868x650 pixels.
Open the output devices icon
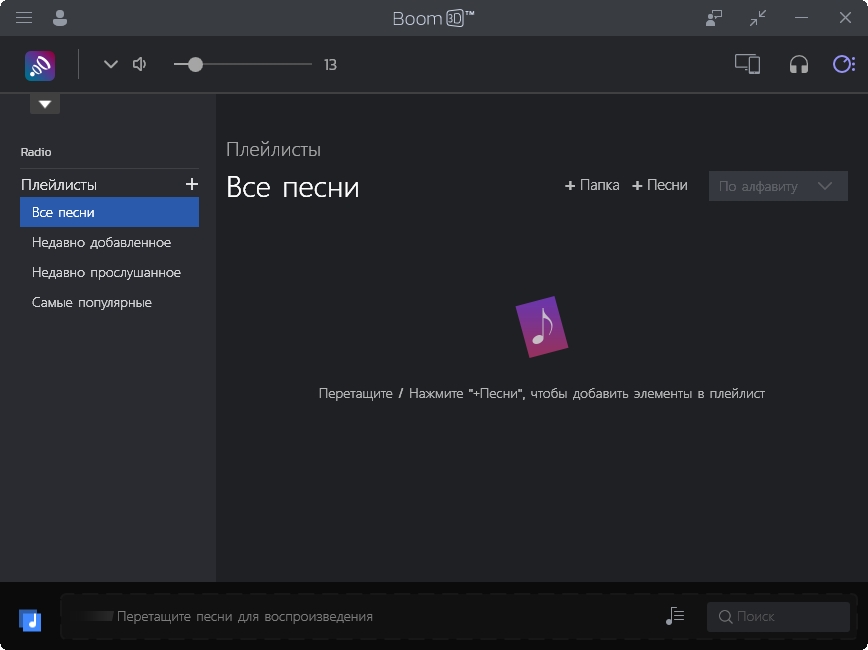click(747, 64)
